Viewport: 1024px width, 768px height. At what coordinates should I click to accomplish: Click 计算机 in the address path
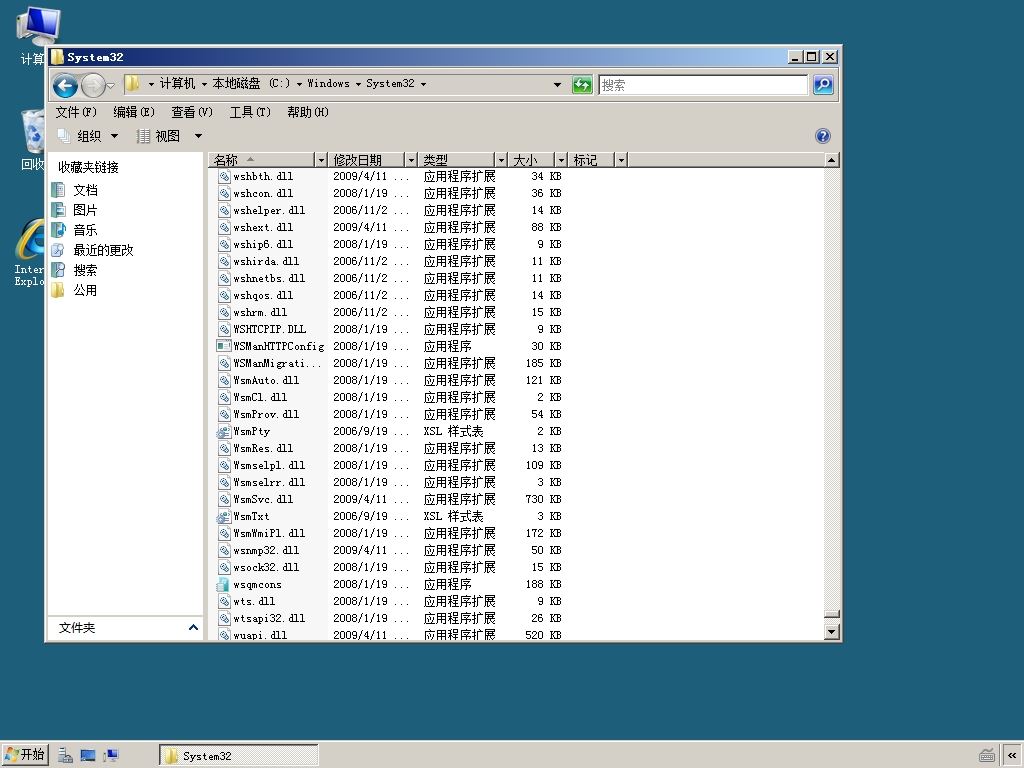(x=177, y=84)
